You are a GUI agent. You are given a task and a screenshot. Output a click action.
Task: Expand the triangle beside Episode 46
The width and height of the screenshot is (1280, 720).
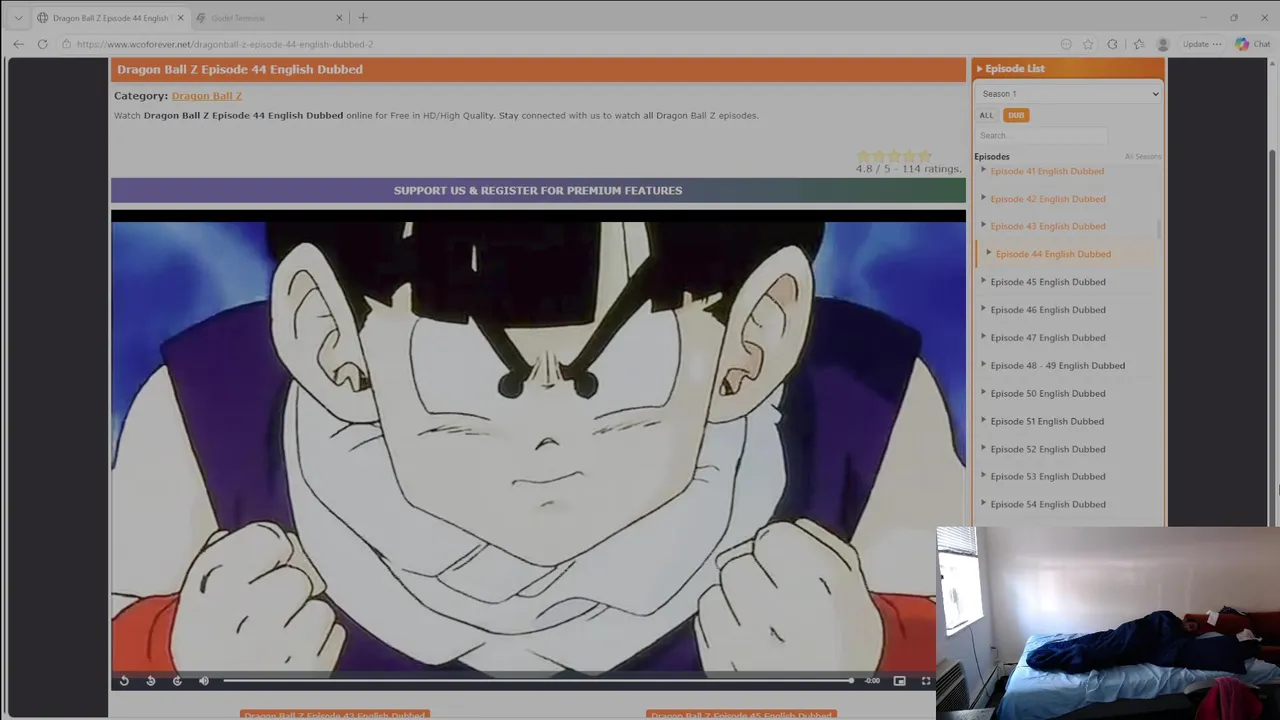pos(983,309)
